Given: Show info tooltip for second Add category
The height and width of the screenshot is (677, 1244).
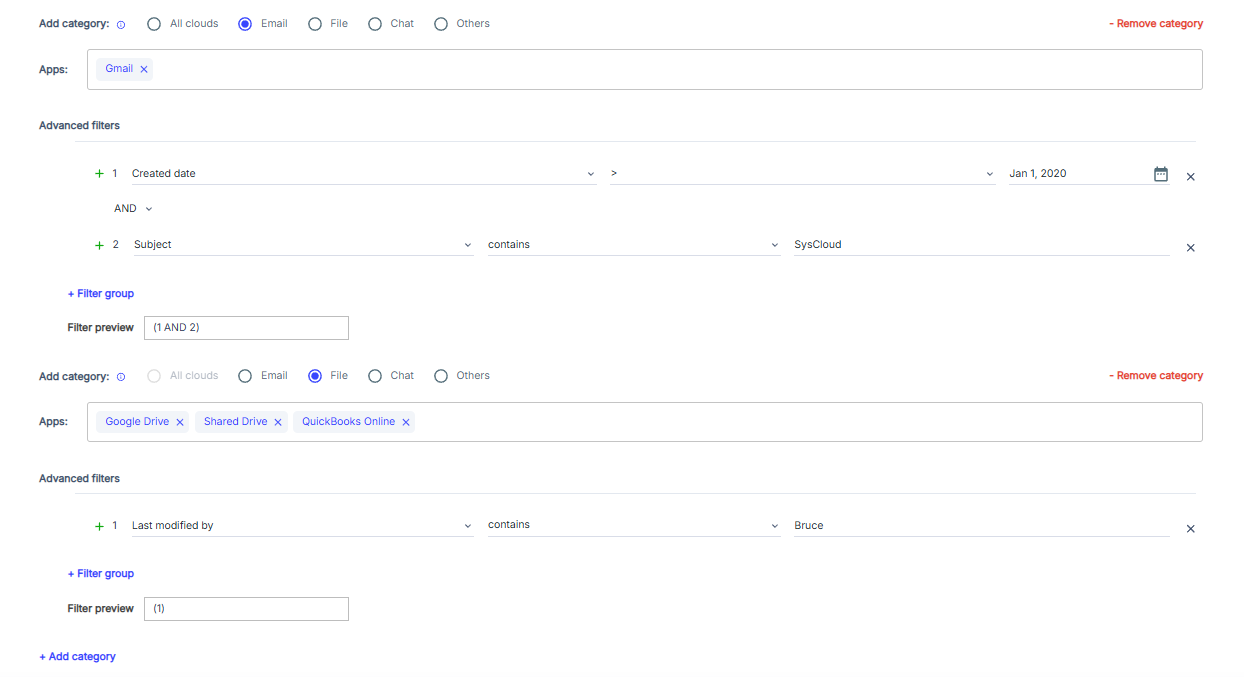Looking at the screenshot, I should [x=121, y=377].
